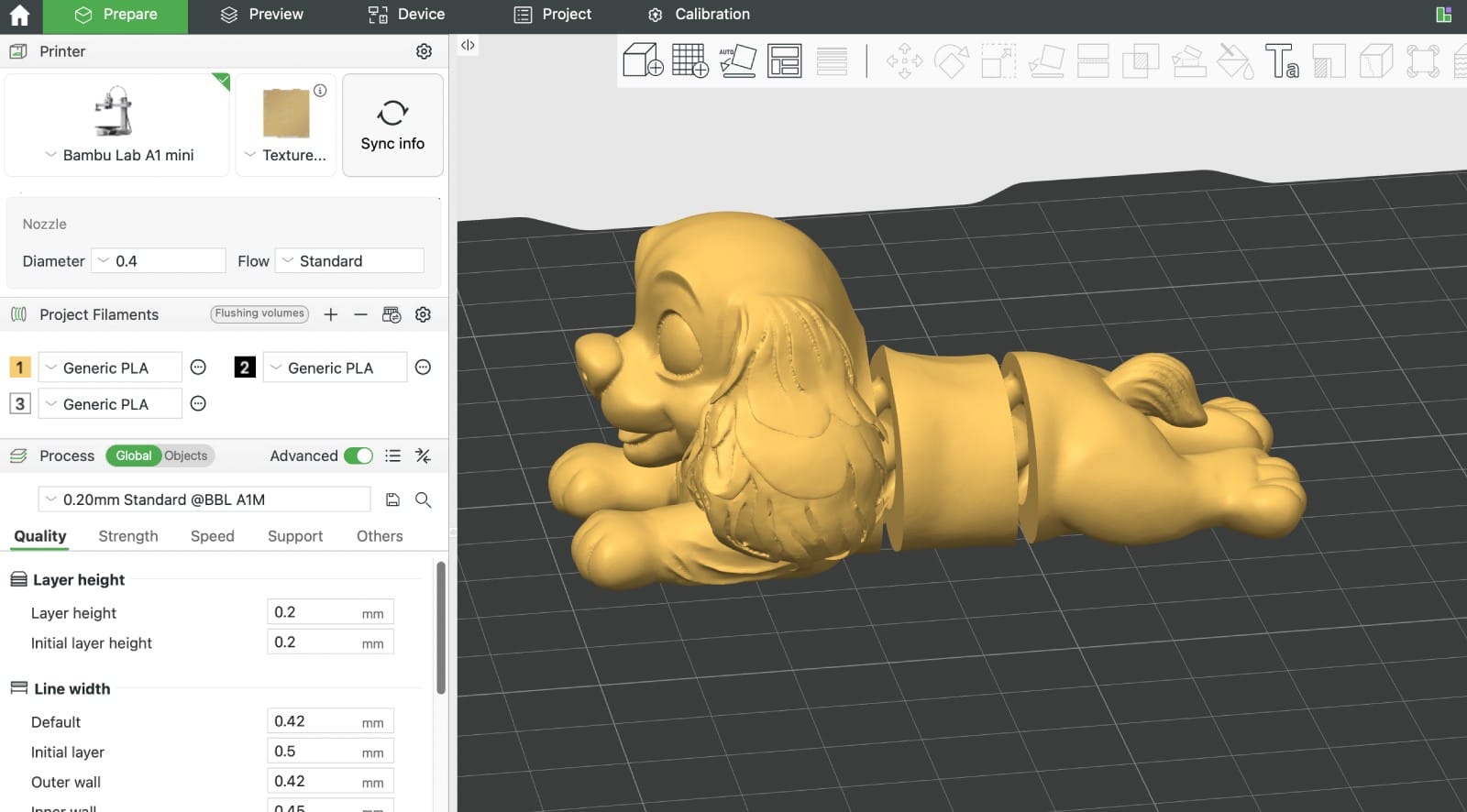Open nozzle Diameter dropdown
Viewport: 1467px width, 812px height.
(159, 261)
